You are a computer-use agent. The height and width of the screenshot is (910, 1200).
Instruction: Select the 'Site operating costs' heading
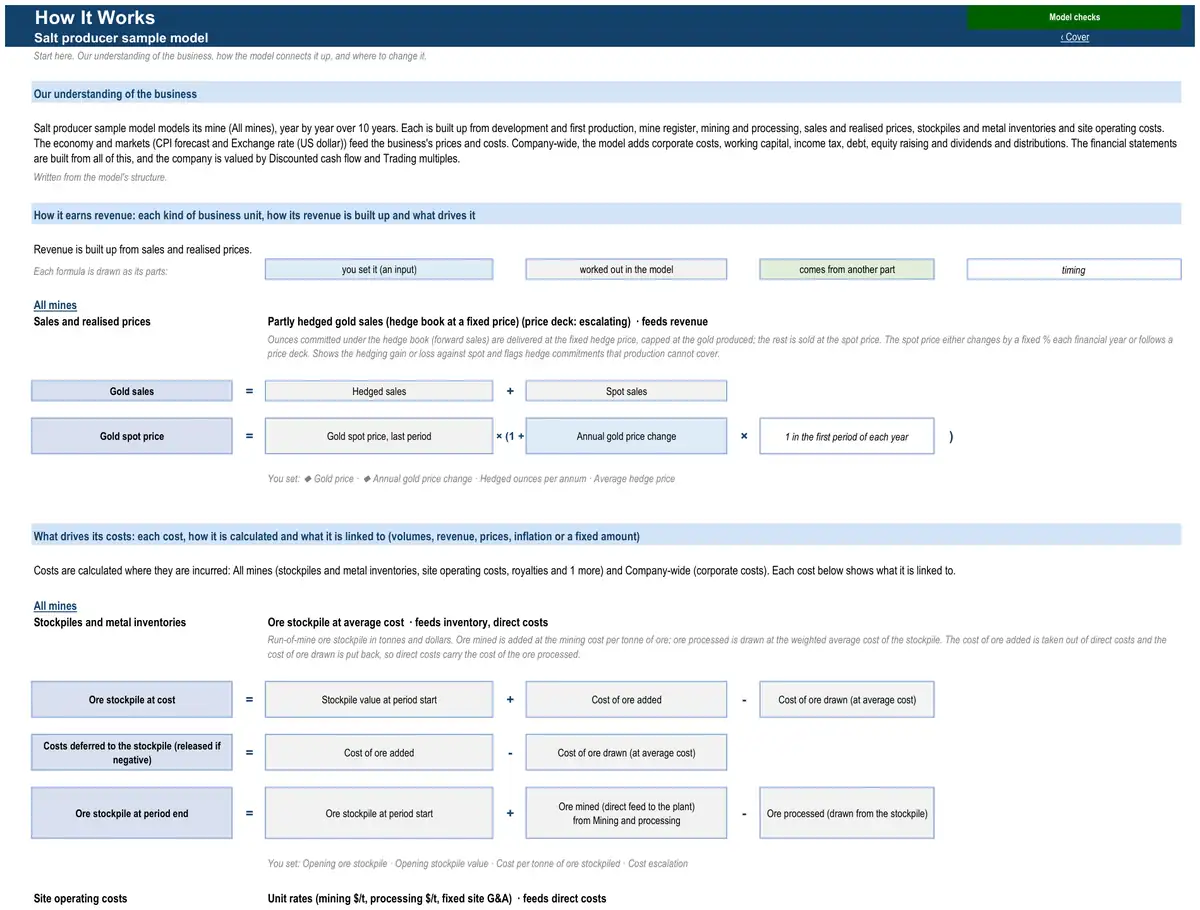pos(80,898)
